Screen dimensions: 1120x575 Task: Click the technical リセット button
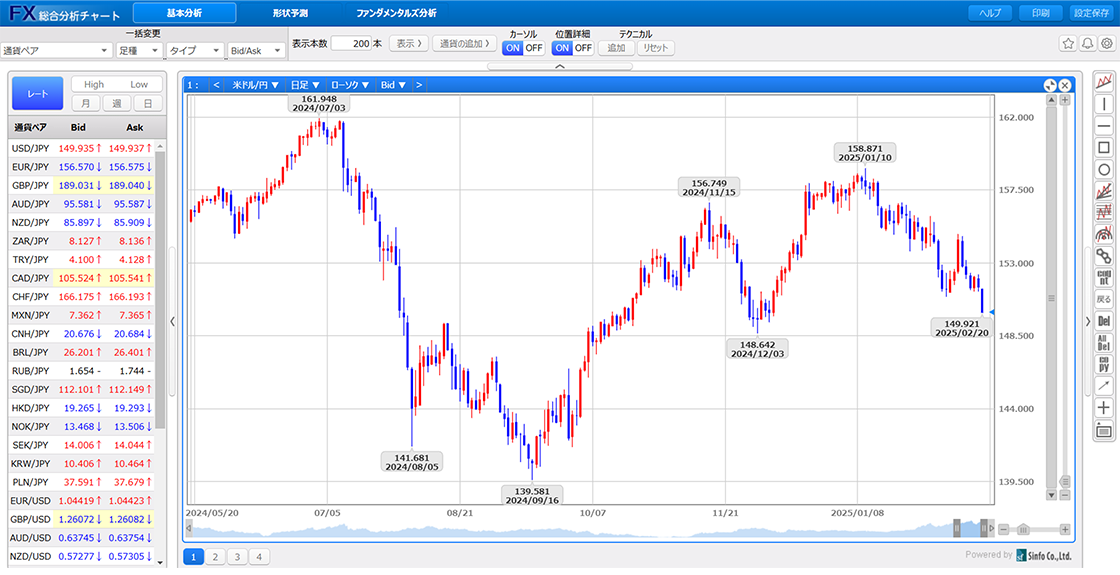656,48
